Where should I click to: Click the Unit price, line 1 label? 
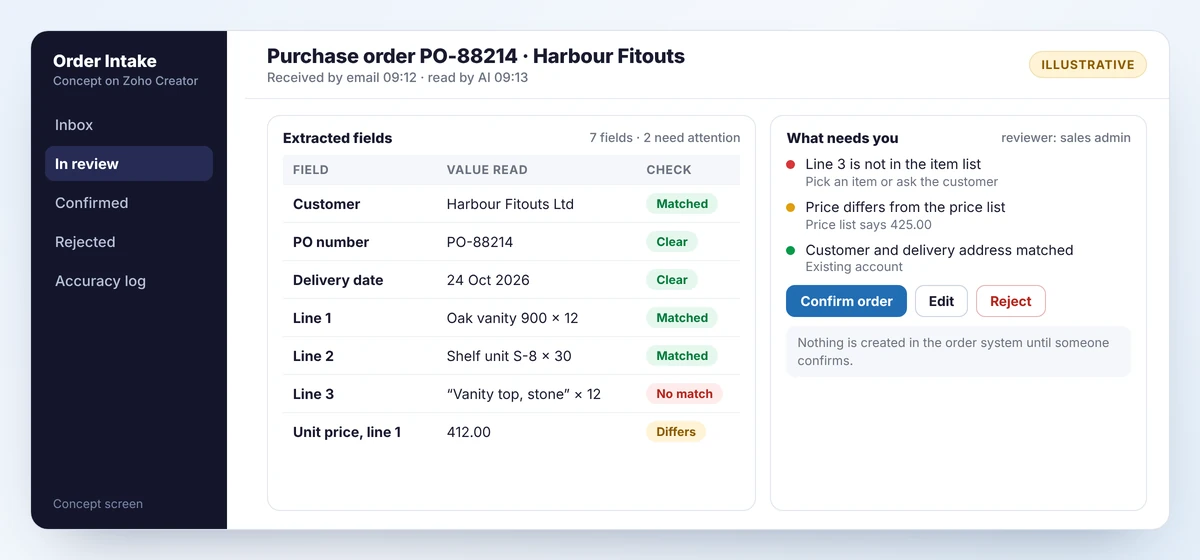(347, 432)
